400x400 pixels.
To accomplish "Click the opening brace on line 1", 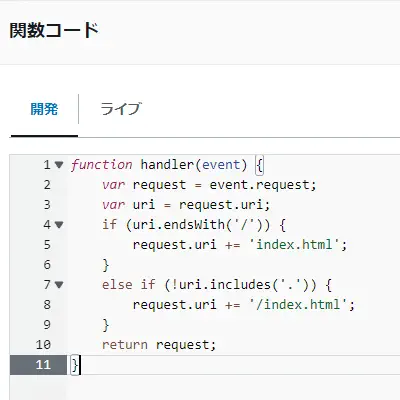I will (x=259, y=165).
